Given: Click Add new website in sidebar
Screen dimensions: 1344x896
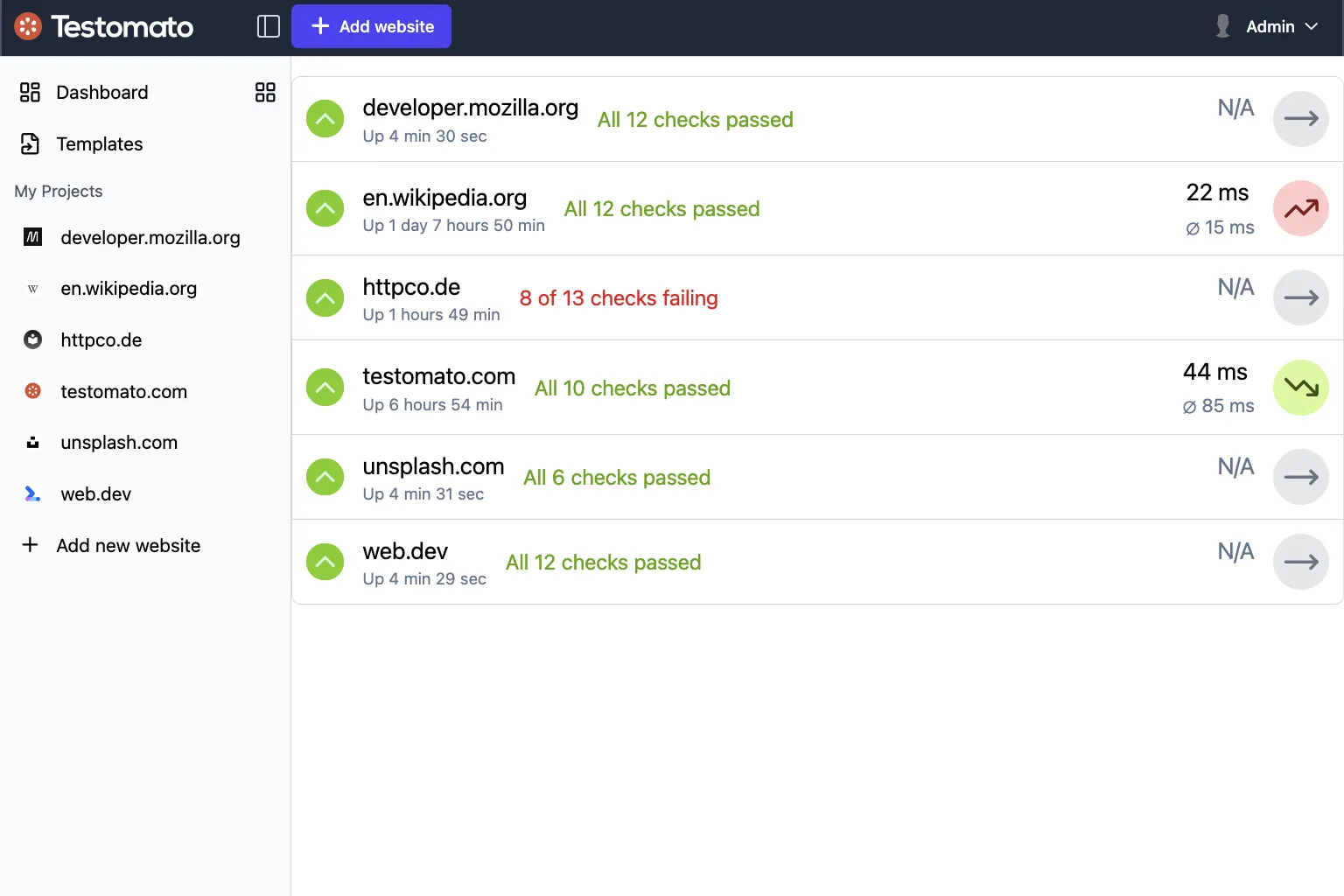Looking at the screenshot, I should tap(128, 546).
